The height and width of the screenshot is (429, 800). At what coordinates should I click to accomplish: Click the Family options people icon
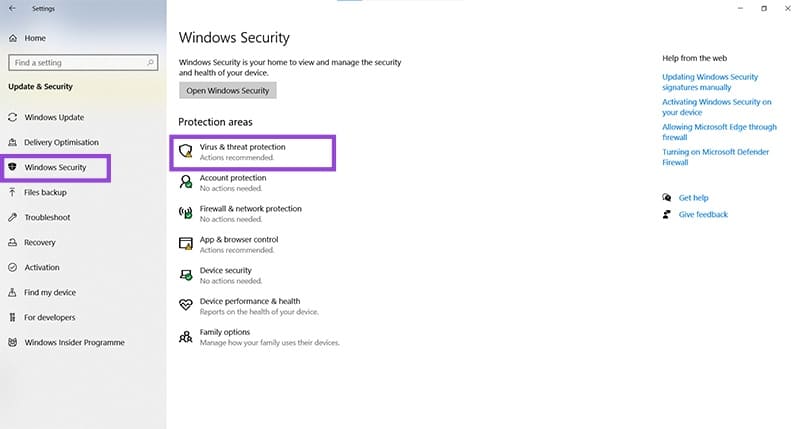coord(186,337)
